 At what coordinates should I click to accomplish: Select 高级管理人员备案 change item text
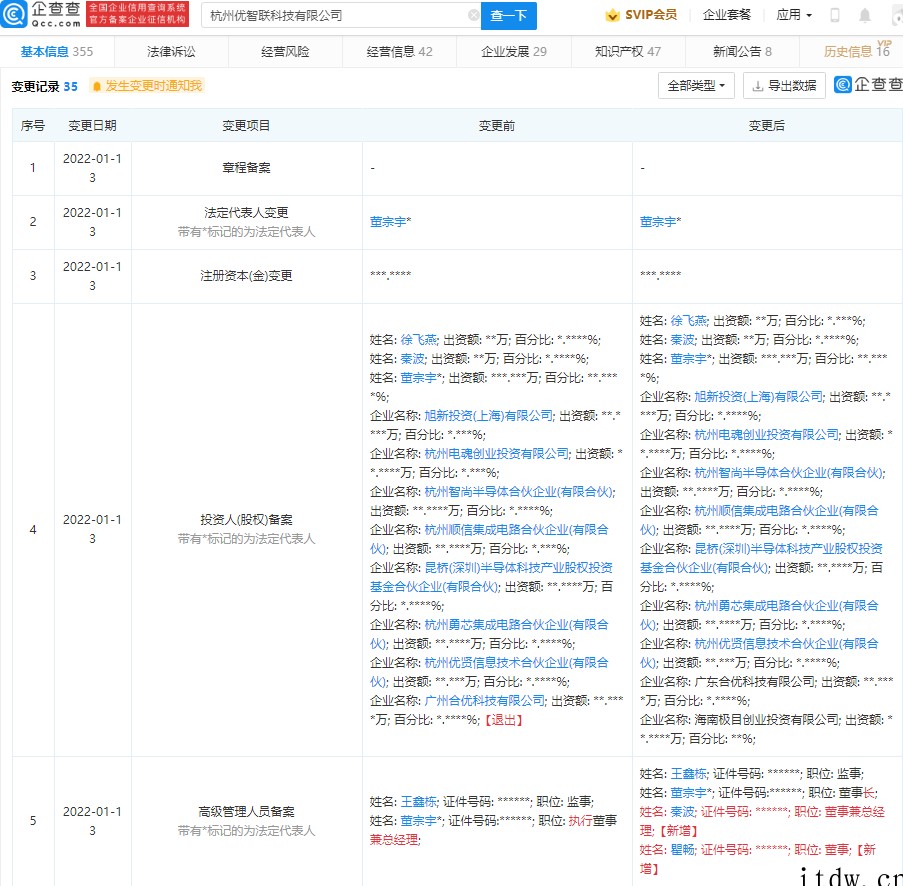point(246,812)
